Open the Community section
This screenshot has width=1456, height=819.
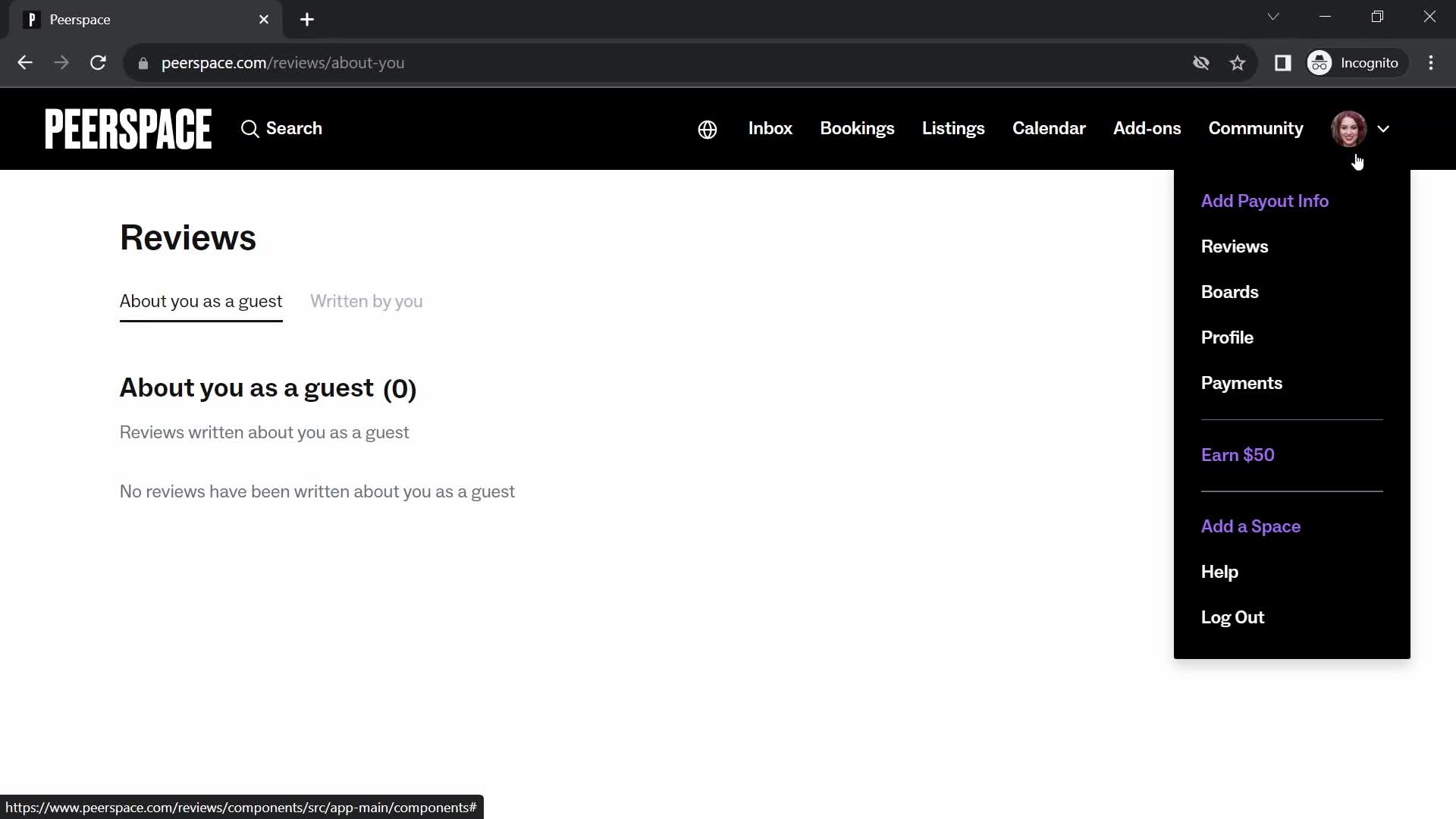coord(1256,128)
